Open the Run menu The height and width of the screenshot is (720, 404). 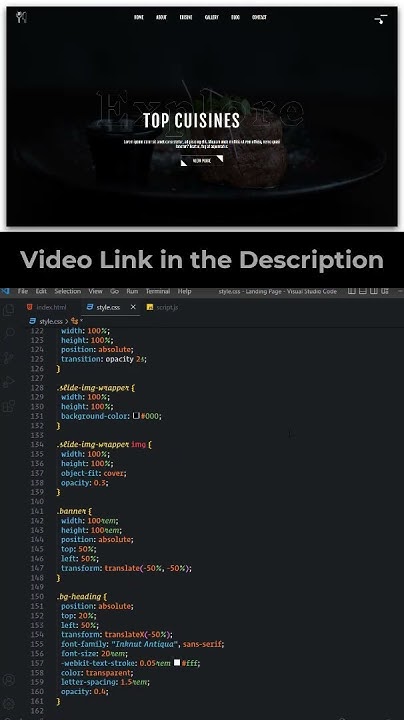(x=132, y=291)
